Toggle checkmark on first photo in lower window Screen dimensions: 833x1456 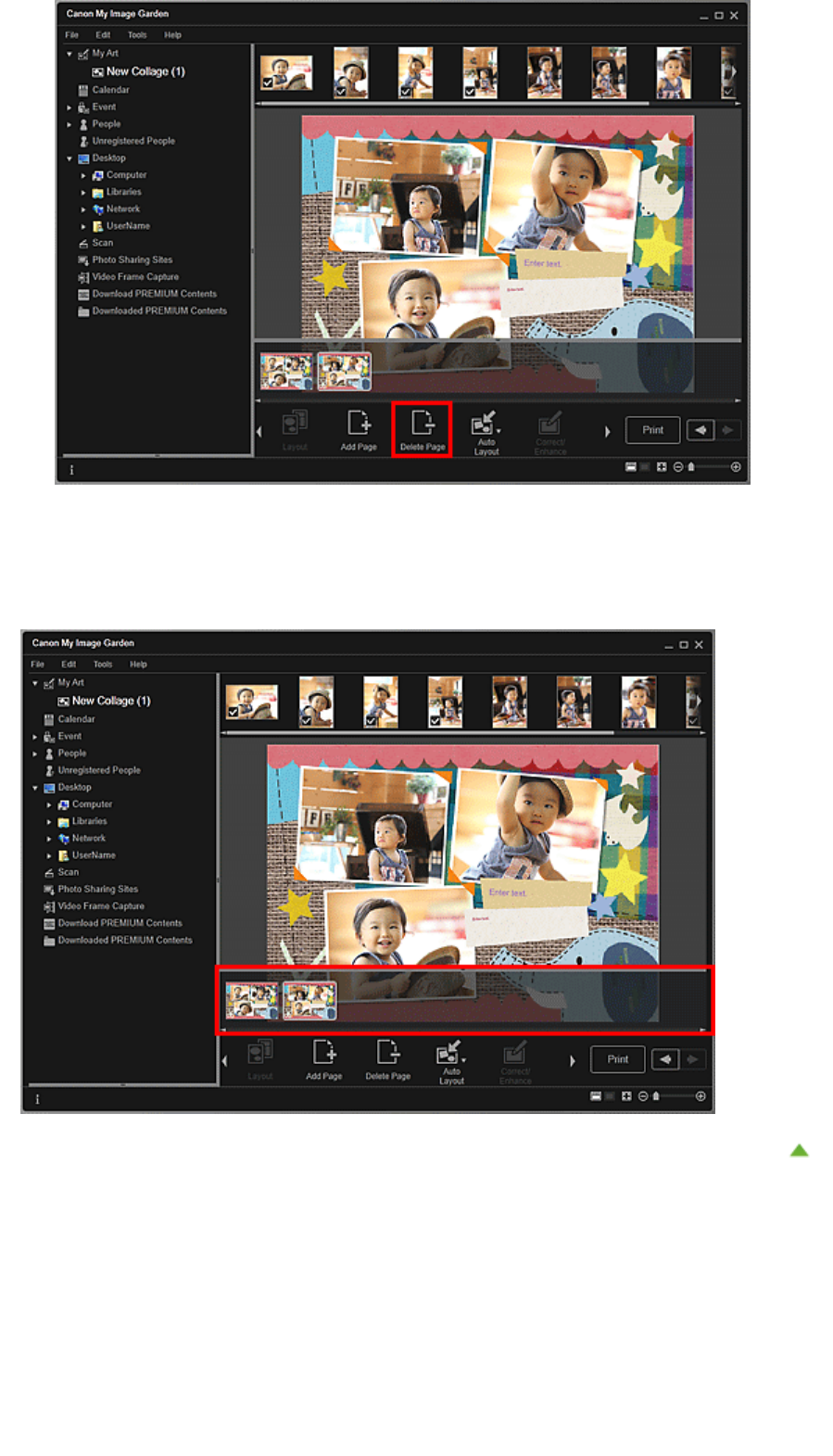pos(233,713)
